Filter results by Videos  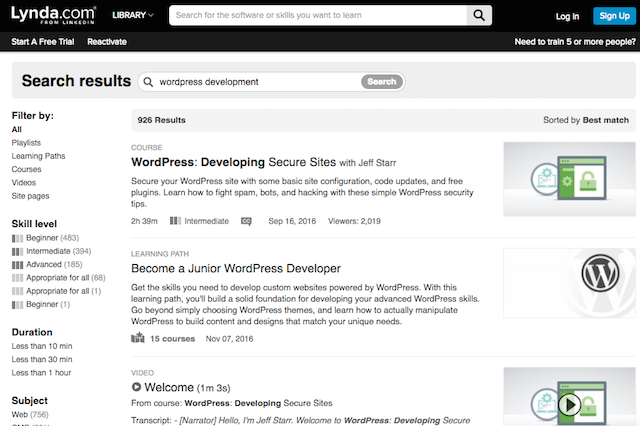[24, 183]
